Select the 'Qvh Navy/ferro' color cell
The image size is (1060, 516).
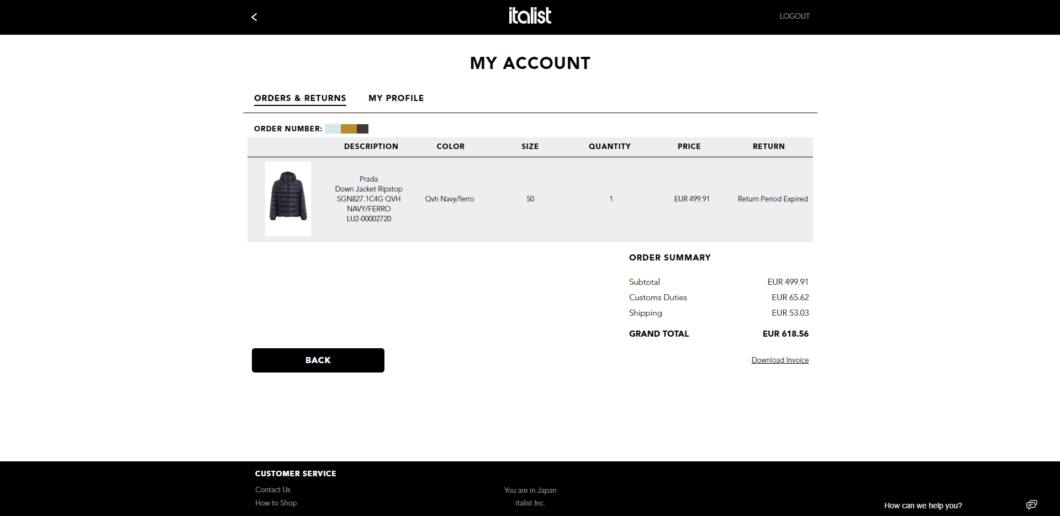450,199
